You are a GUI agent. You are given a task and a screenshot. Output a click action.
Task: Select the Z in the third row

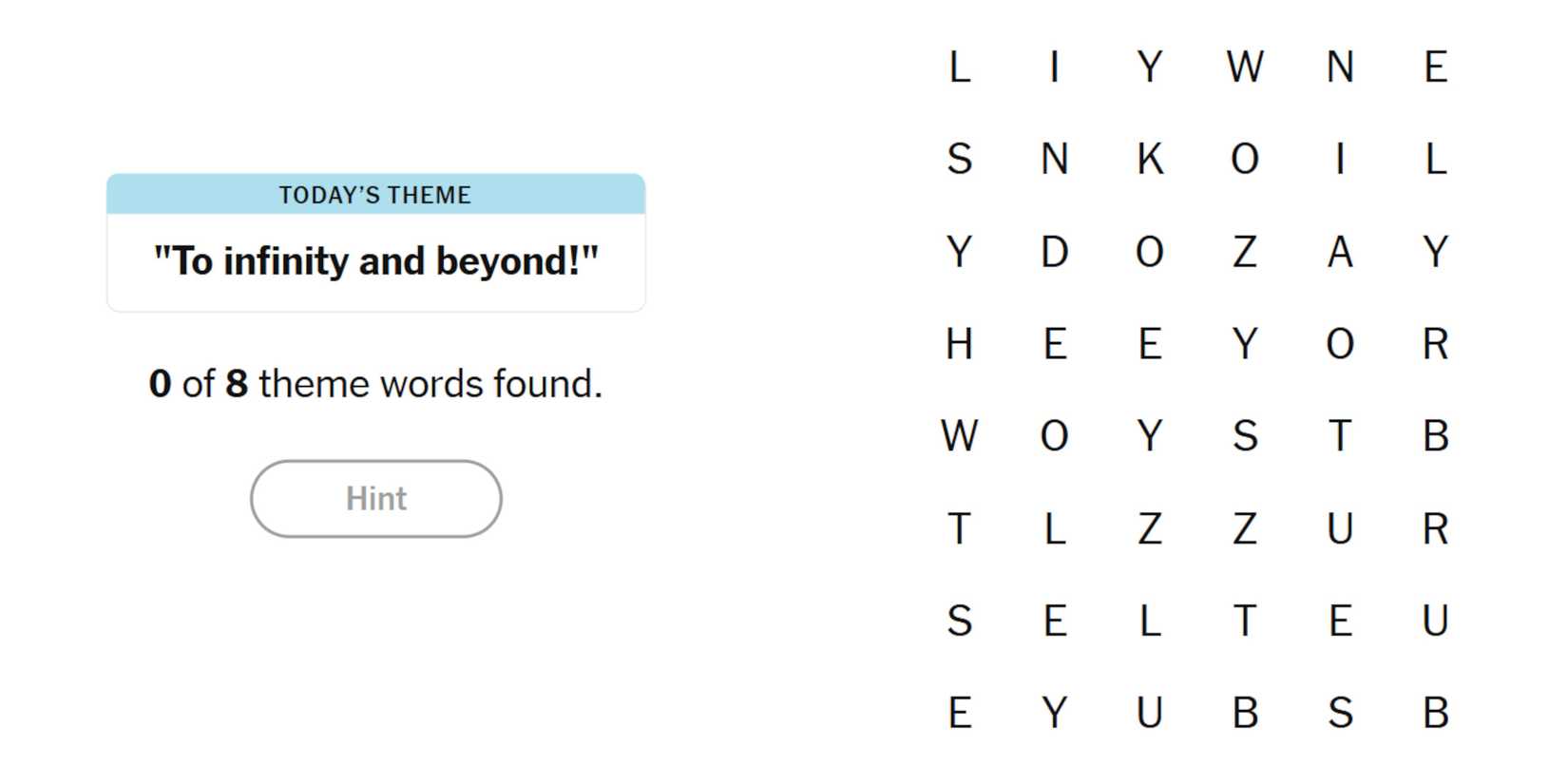tap(1245, 252)
